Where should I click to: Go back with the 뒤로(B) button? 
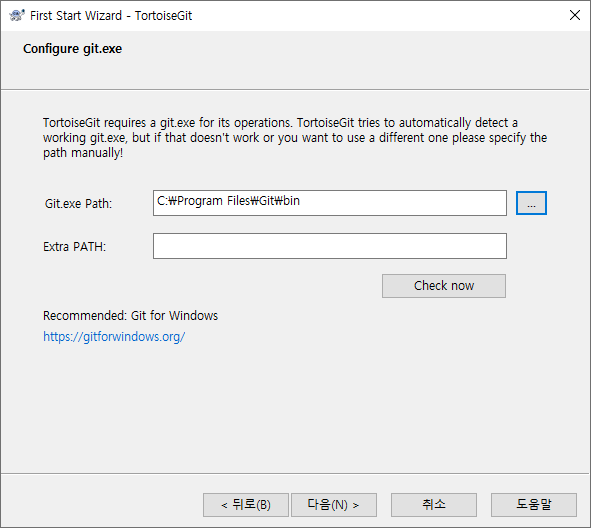[x=246, y=505]
